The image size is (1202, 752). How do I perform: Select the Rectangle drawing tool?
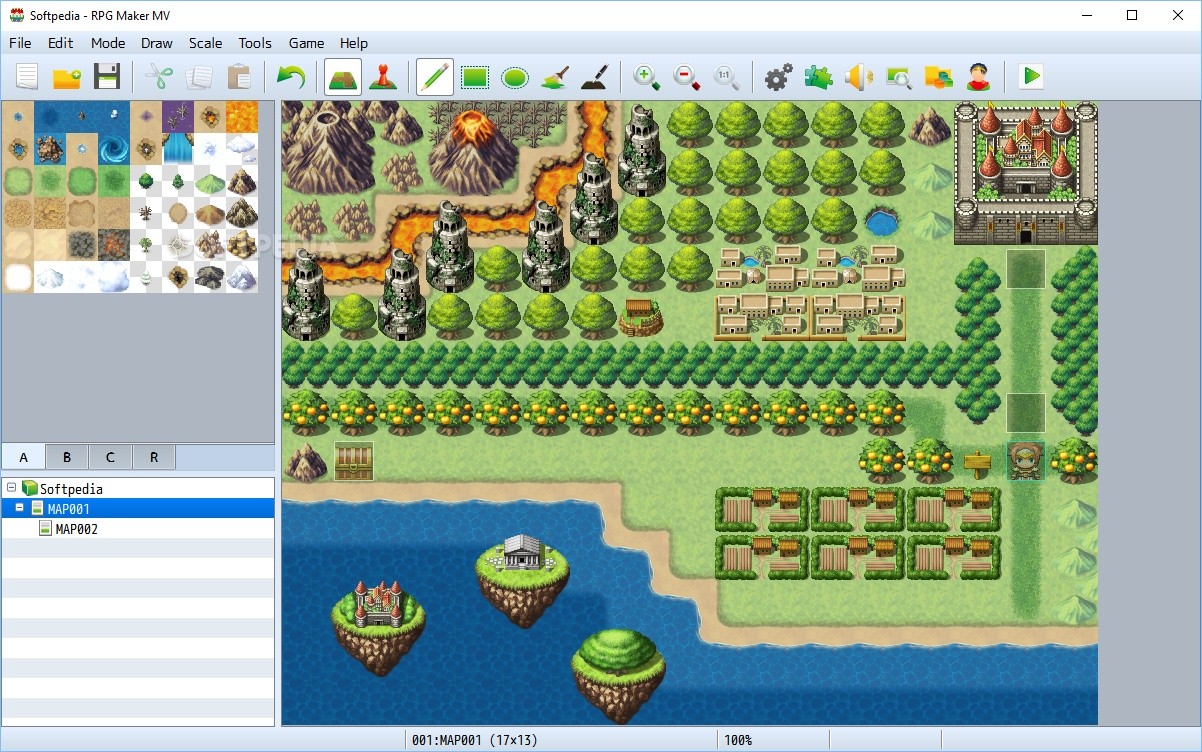pos(474,76)
